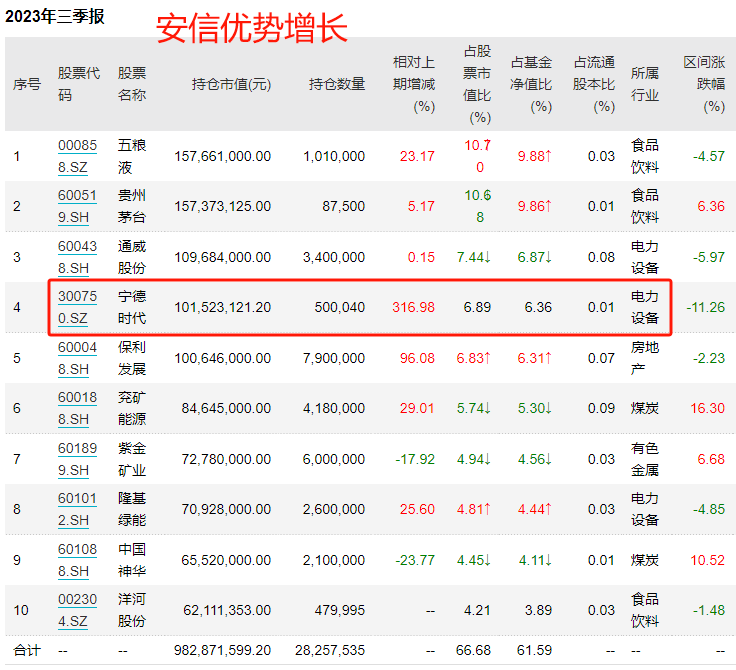Click market value 157,661,000.00
This screenshot has width=736, height=670.
click(222, 156)
